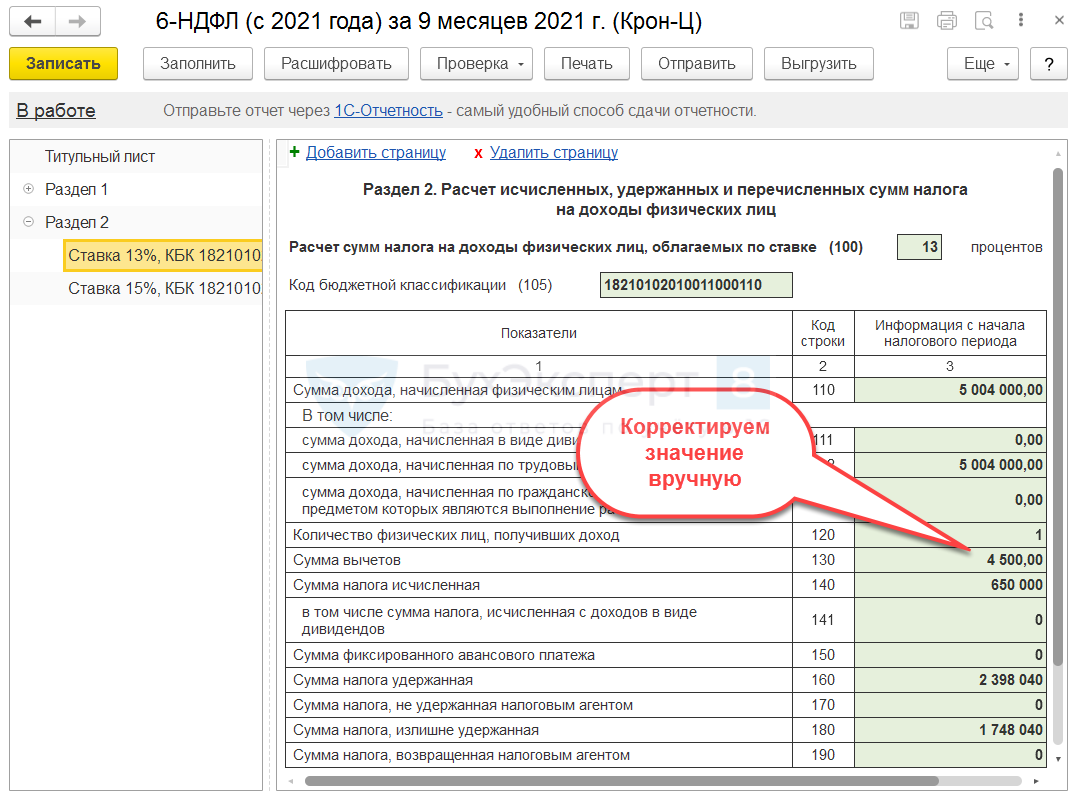Select line 120 value 1
Viewport: 1076px width, 795px height.
pos(950,534)
